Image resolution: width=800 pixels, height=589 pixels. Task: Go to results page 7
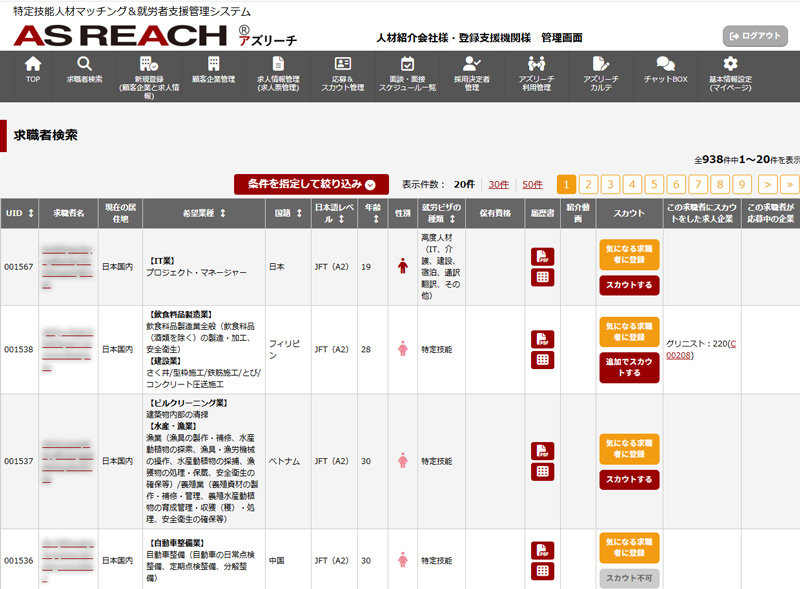(698, 184)
